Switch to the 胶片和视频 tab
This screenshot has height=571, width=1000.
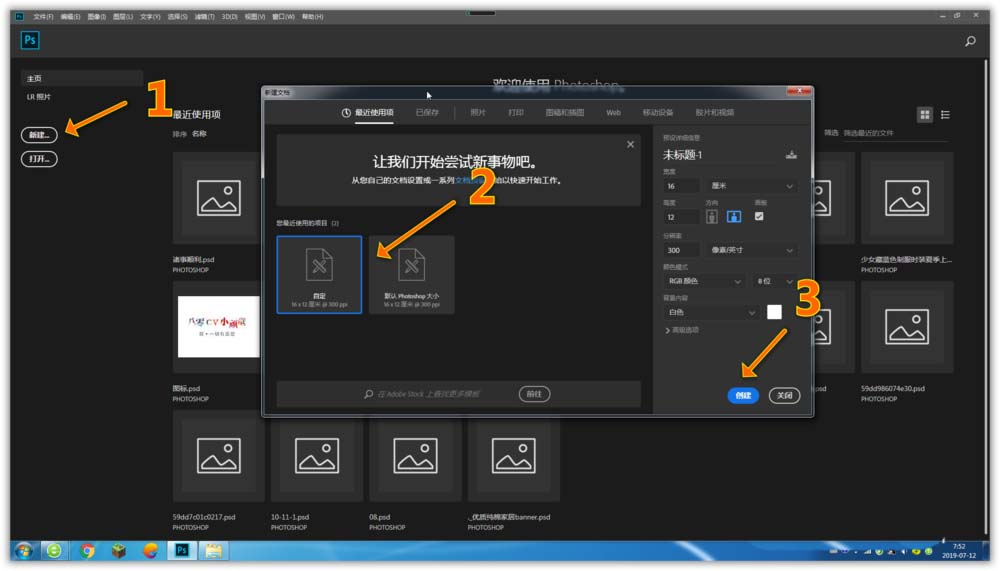pos(714,113)
